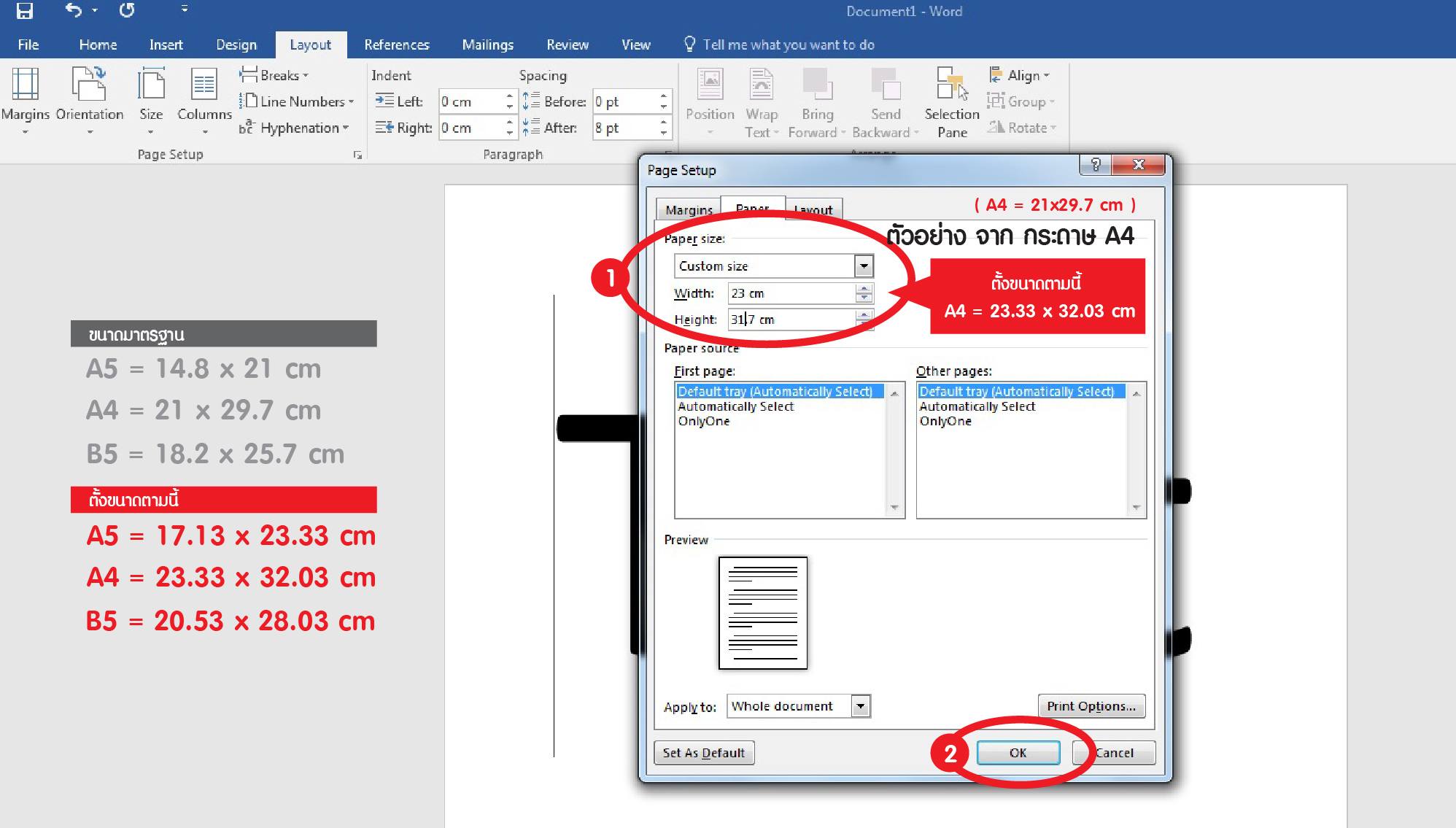The width and height of the screenshot is (1456, 828).
Task: Open the Align dropdown
Action: point(1020,75)
